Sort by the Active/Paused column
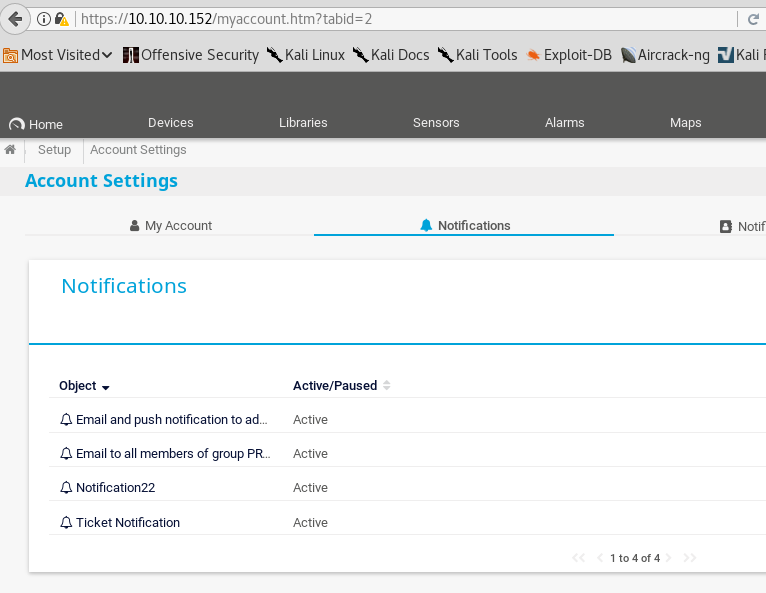 click(335, 386)
